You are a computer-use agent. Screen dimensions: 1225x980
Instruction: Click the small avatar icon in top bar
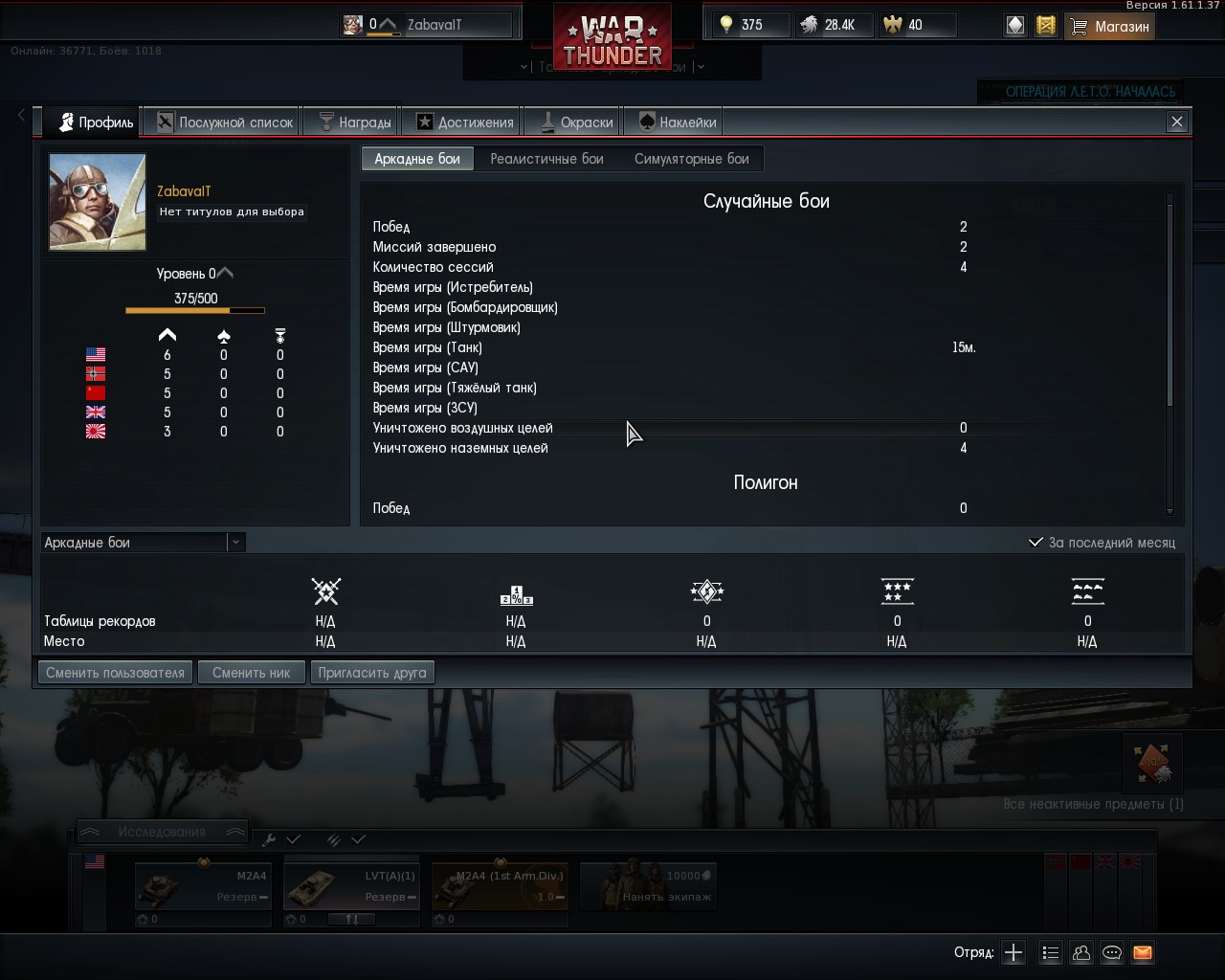353,25
